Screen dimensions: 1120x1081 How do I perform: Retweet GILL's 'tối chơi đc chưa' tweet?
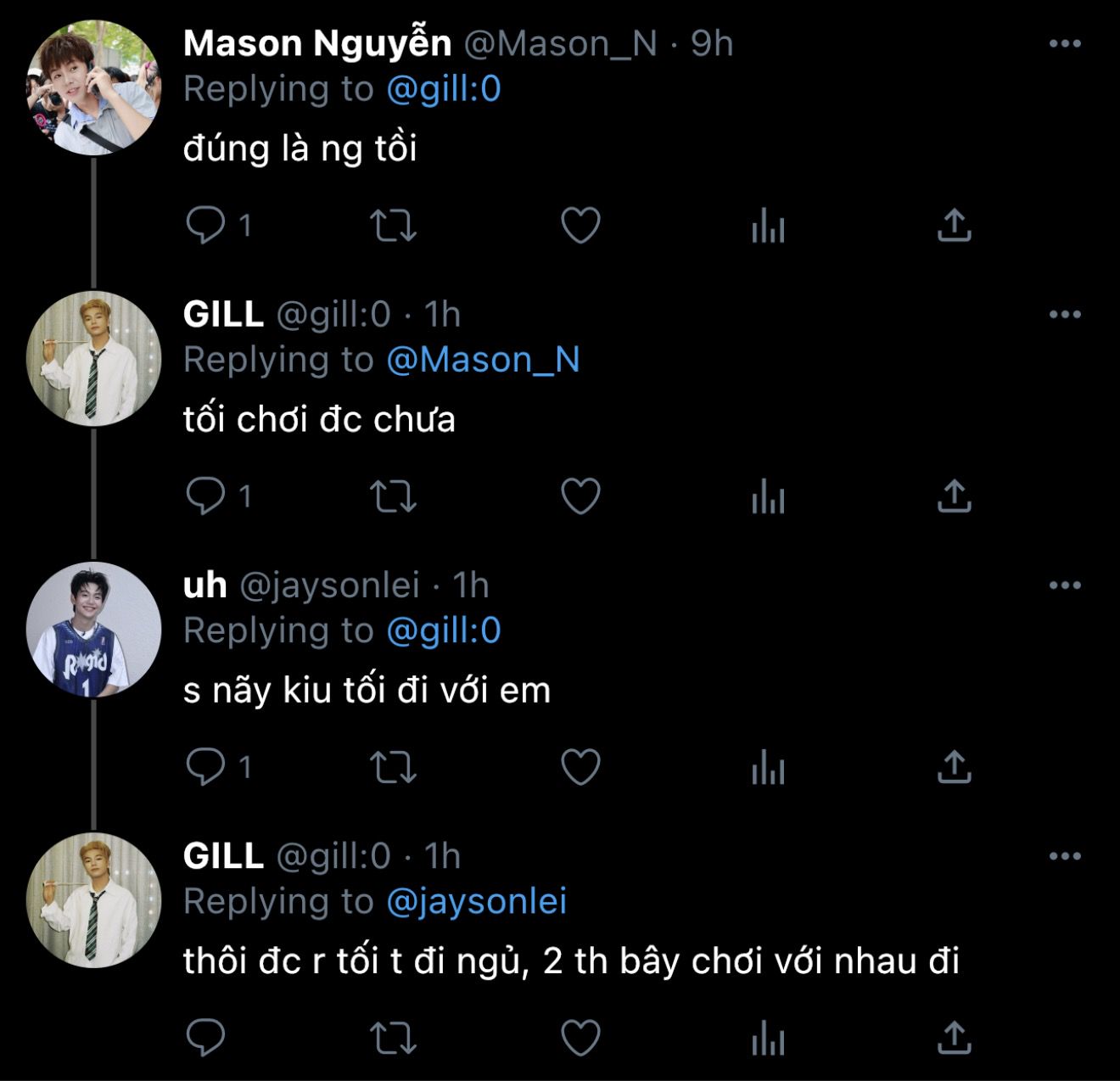(x=393, y=496)
